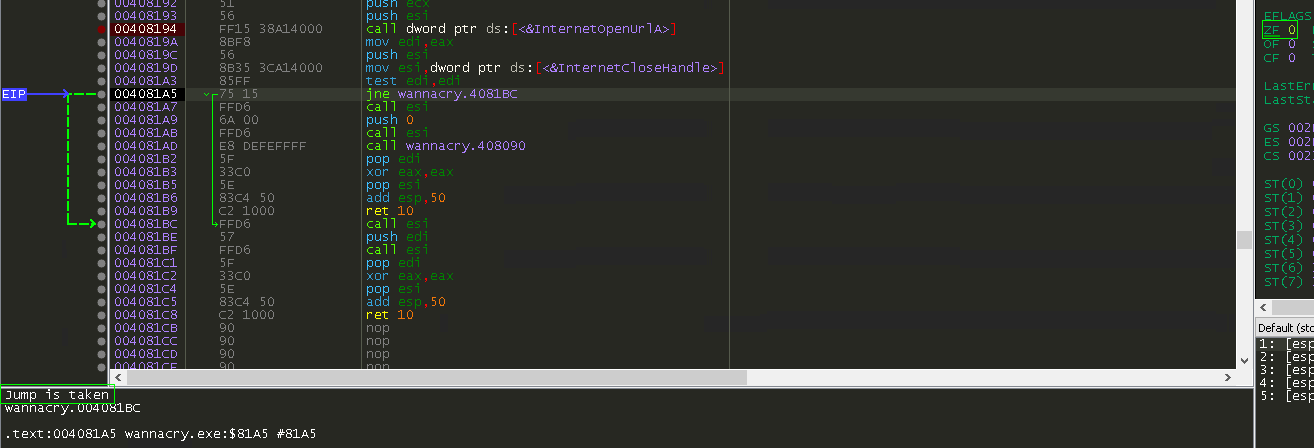Select stack argument row 3: [esp
Viewport: 1314px width, 448px height.
1286,370
